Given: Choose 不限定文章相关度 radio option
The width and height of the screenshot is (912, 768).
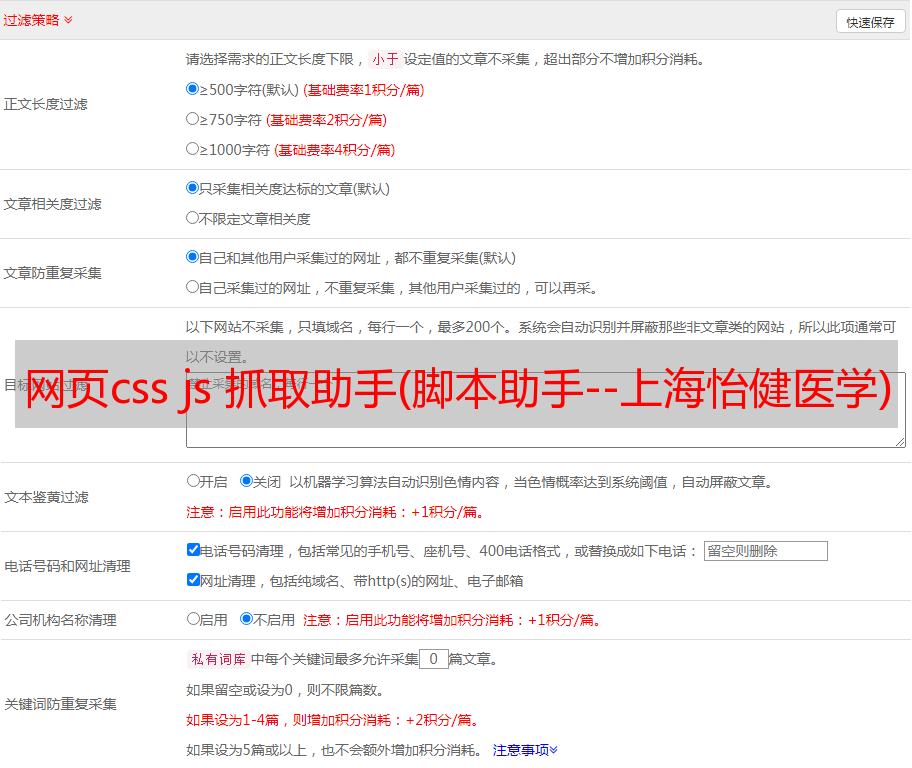Looking at the screenshot, I should coord(192,218).
